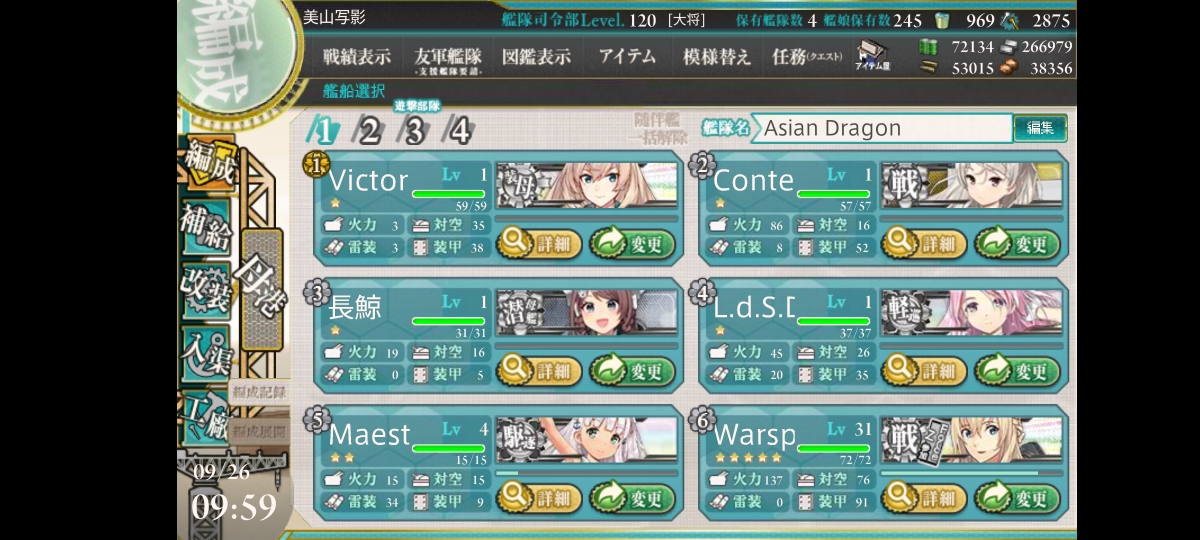The width and height of the screenshot is (1200, 540).
Task: Switch to fleet 4 tab
Action: tap(459, 130)
